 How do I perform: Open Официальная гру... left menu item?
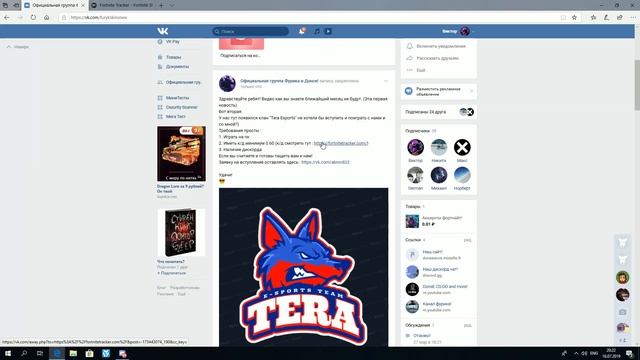180,82
